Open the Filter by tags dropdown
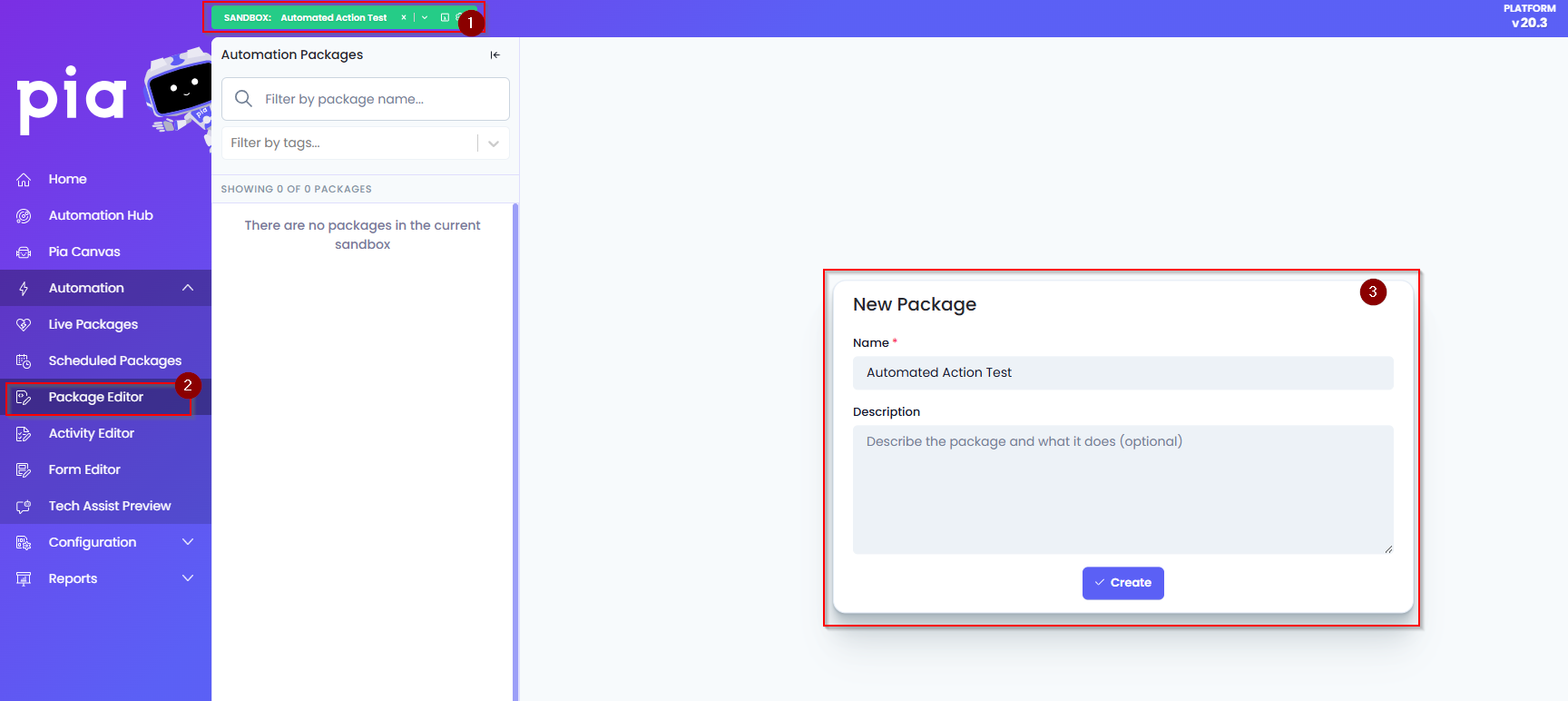The width and height of the screenshot is (1568, 701). pyautogui.click(x=494, y=143)
